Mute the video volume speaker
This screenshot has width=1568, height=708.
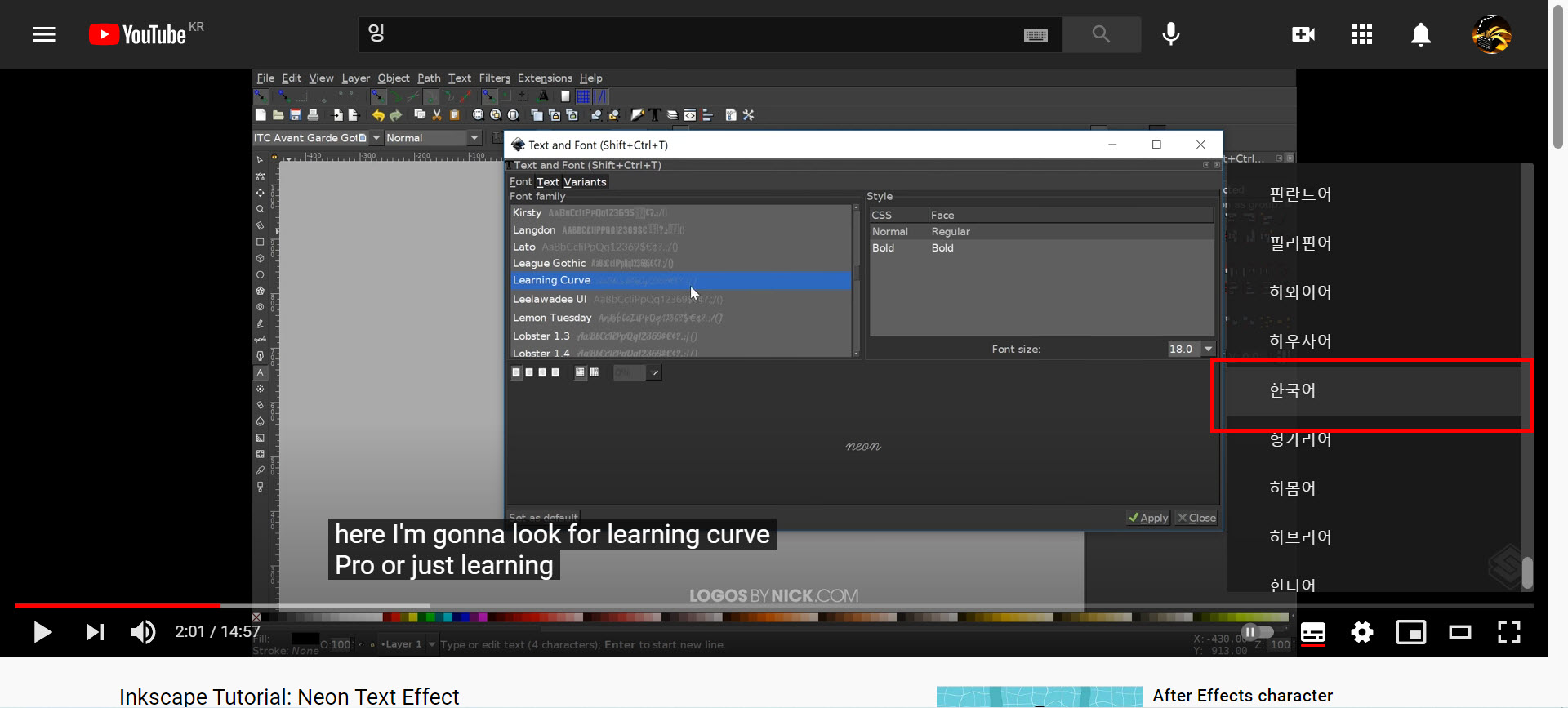pos(143,632)
